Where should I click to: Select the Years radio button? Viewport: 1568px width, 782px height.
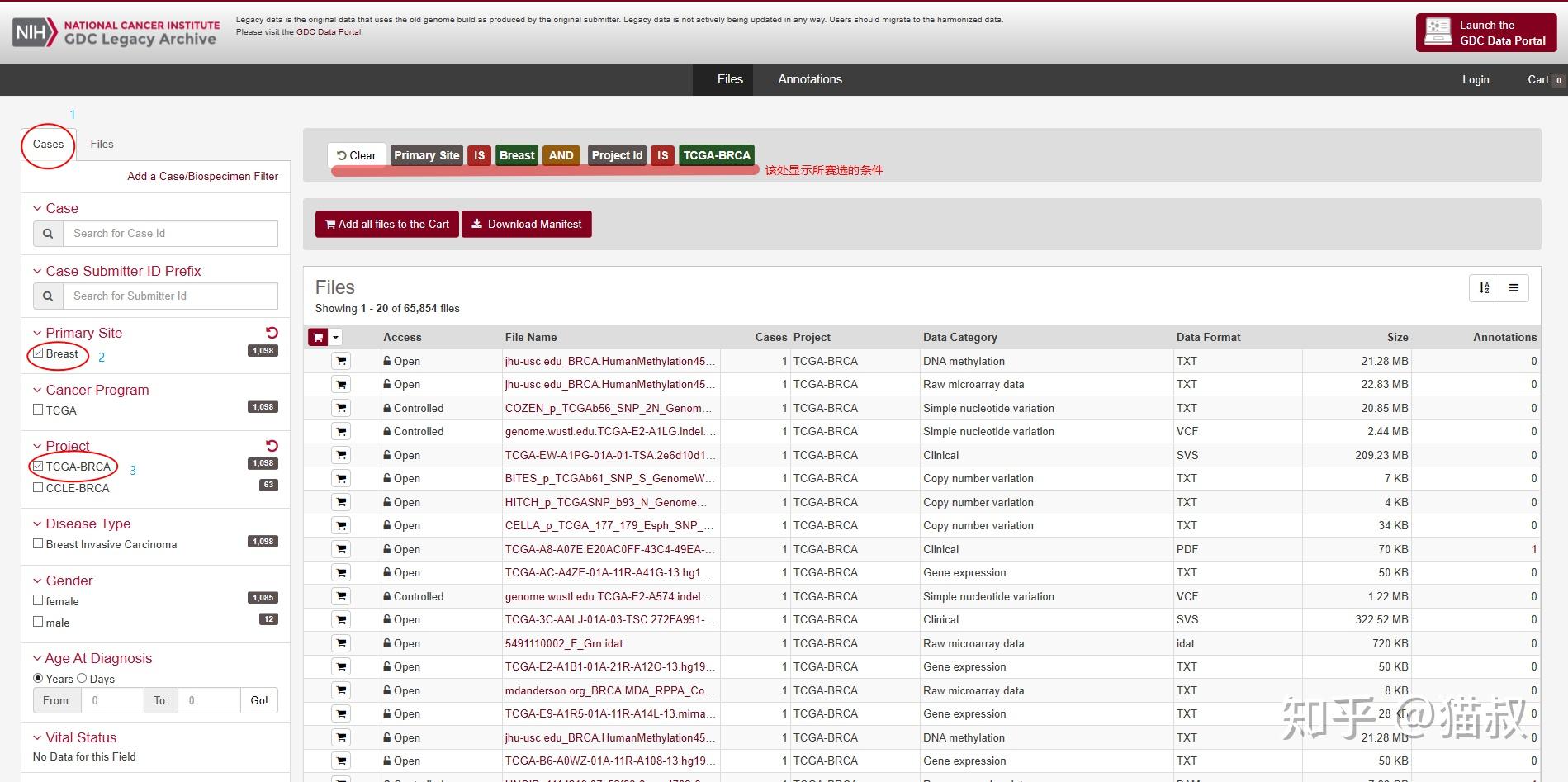[x=38, y=679]
